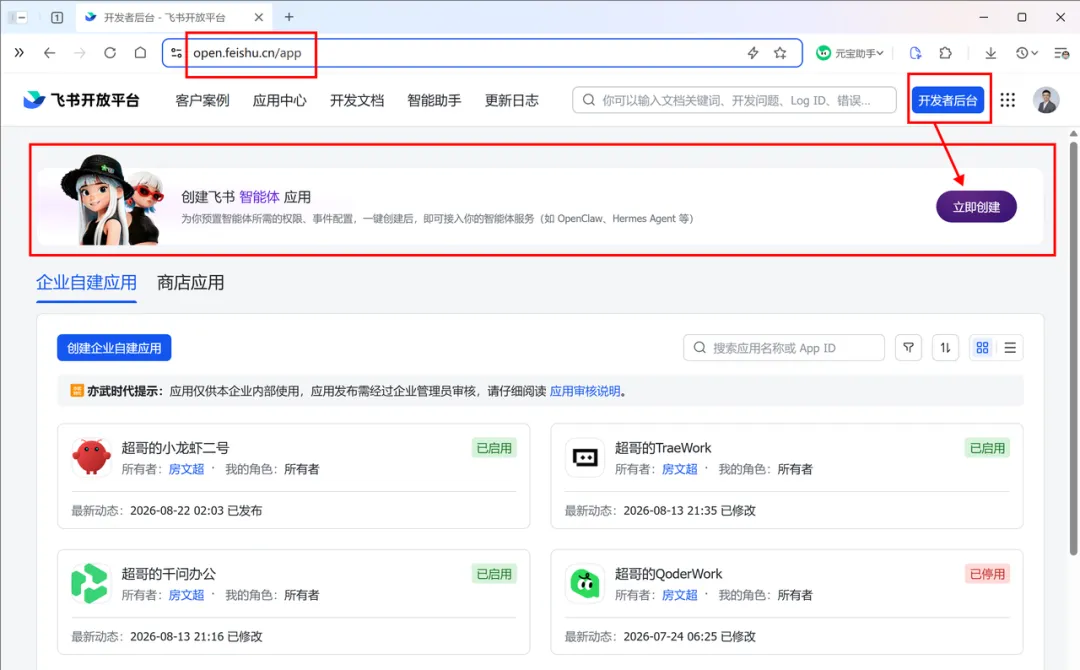Click the tab count icon in title bar
The height and width of the screenshot is (670, 1080).
coord(57,17)
